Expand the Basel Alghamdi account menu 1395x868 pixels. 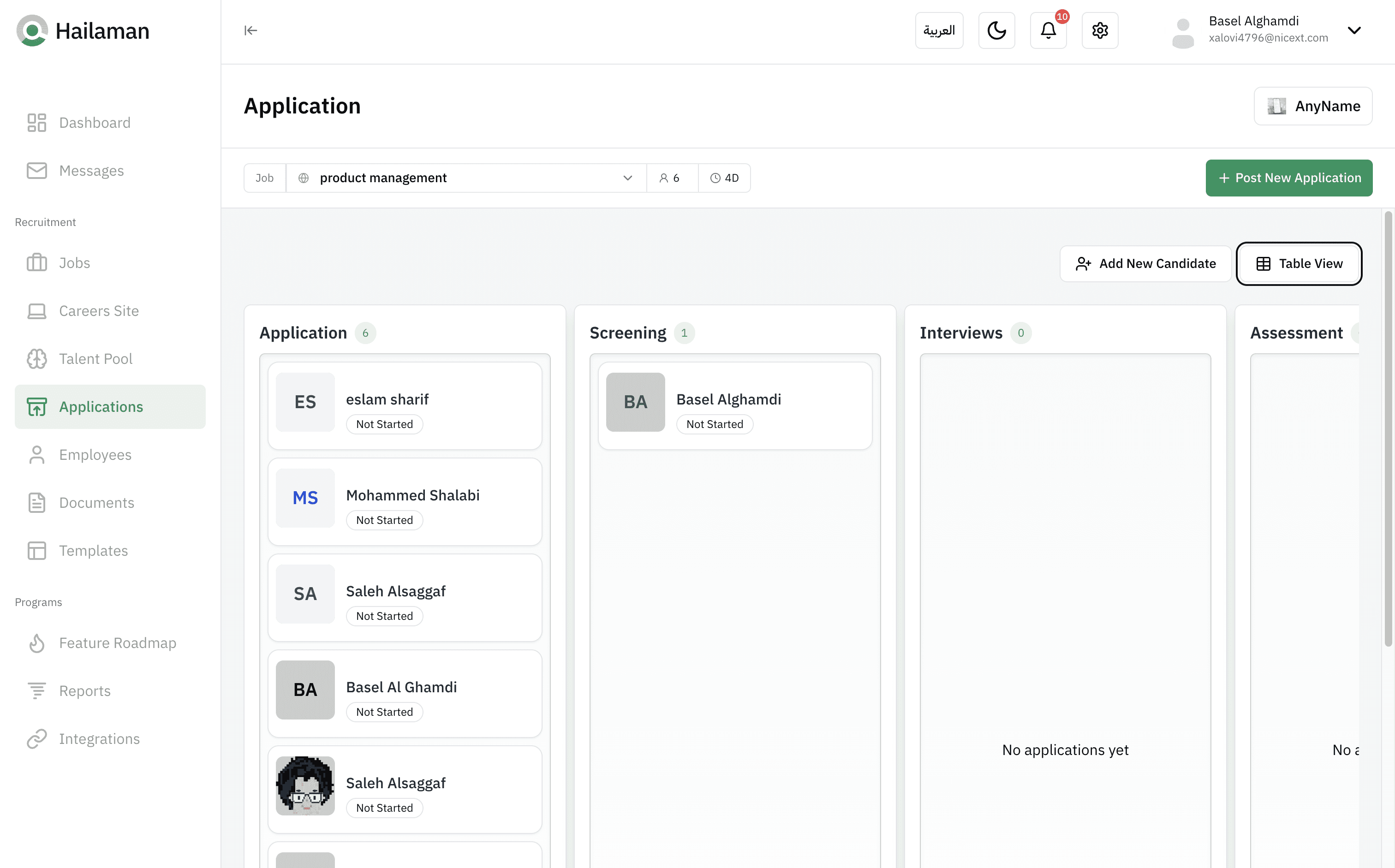click(1353, 30)
